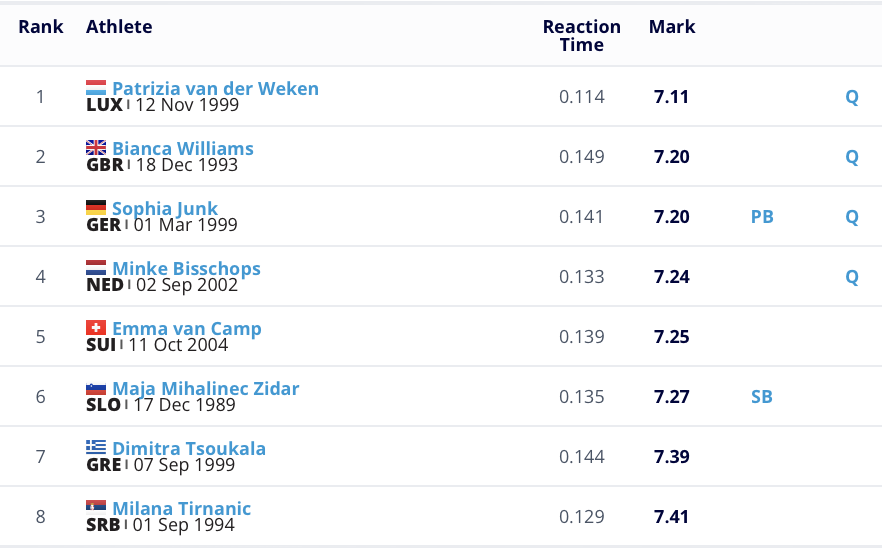Open Minke Bisschops athlete link
882x548 pixels.
click(186, 268)
